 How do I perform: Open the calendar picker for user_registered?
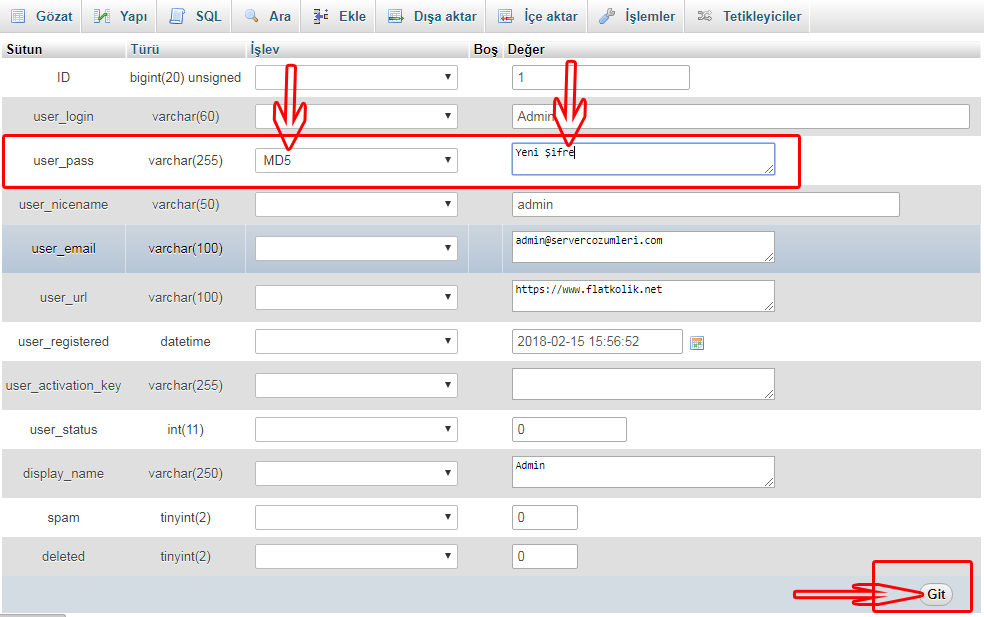(x=697, y=341)
